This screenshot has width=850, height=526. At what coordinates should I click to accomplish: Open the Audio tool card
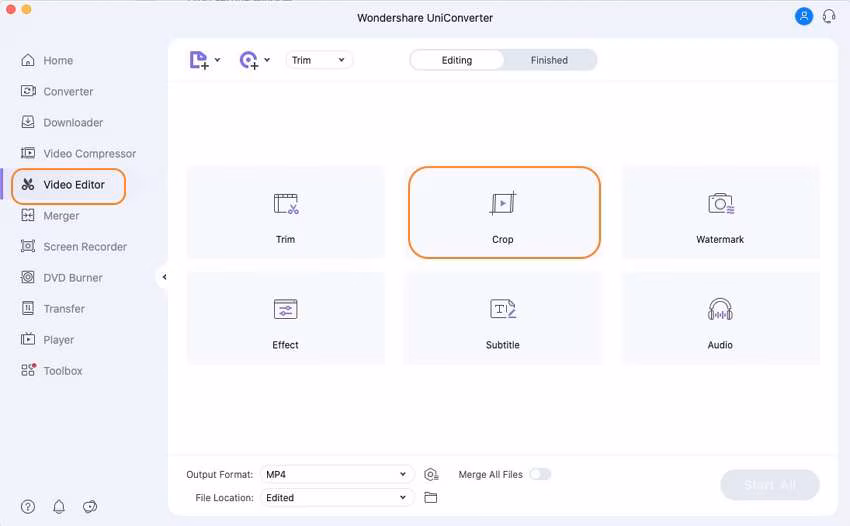pyautogui.click(x=720, y=318)
